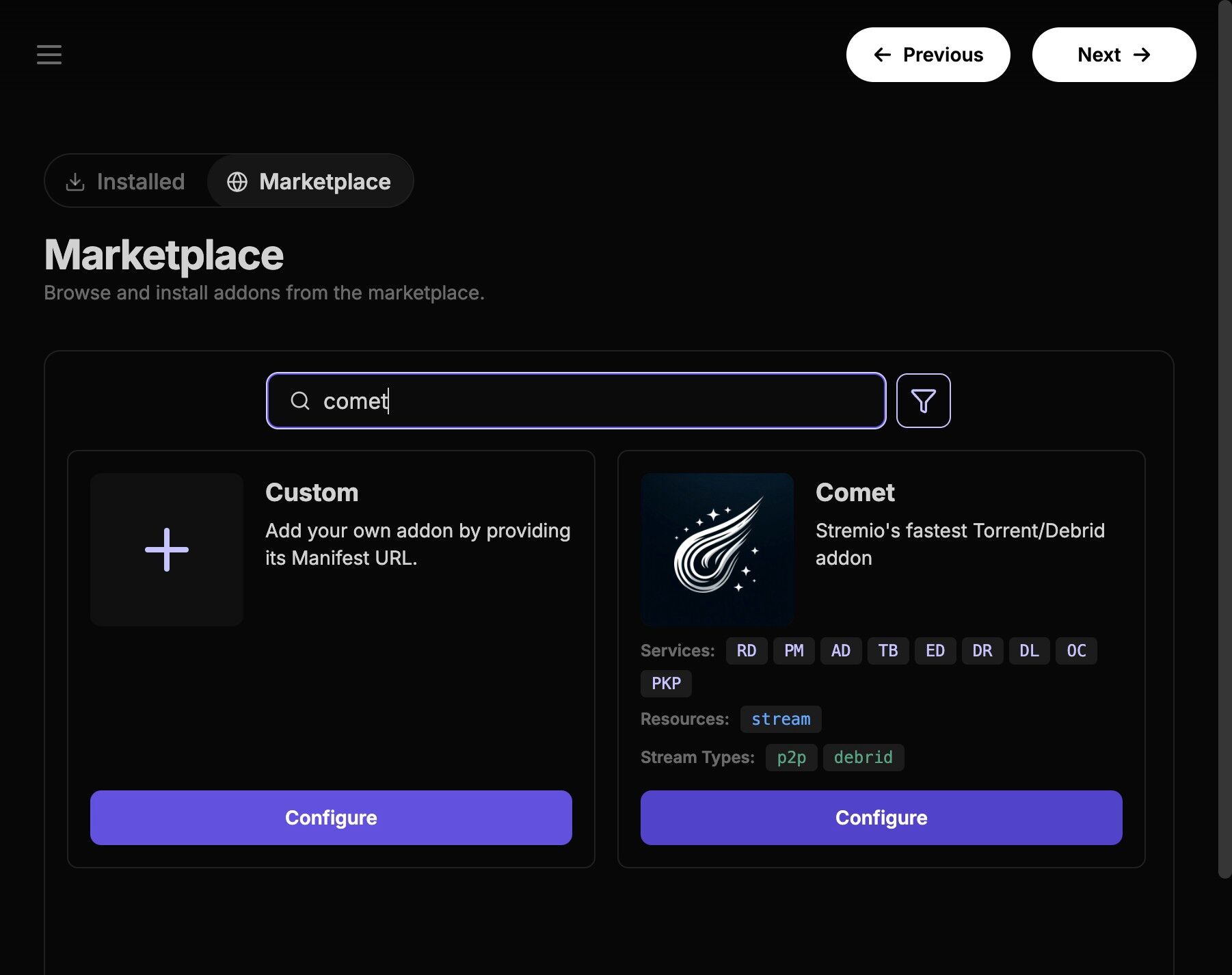Focus the addon search field
Image resolution: width=1232 pixels, height=975 pixels.
588,401
